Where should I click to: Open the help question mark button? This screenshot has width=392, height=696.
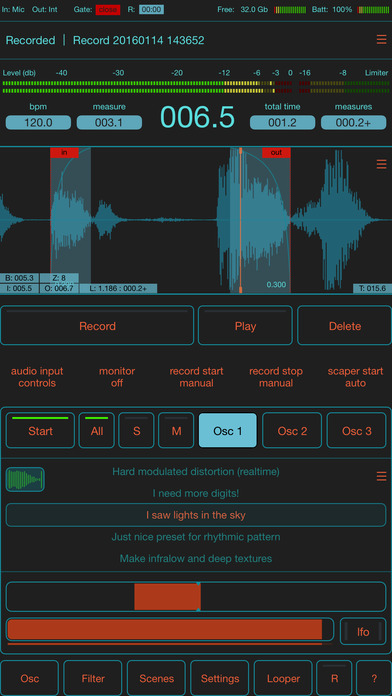click(374, 678)
